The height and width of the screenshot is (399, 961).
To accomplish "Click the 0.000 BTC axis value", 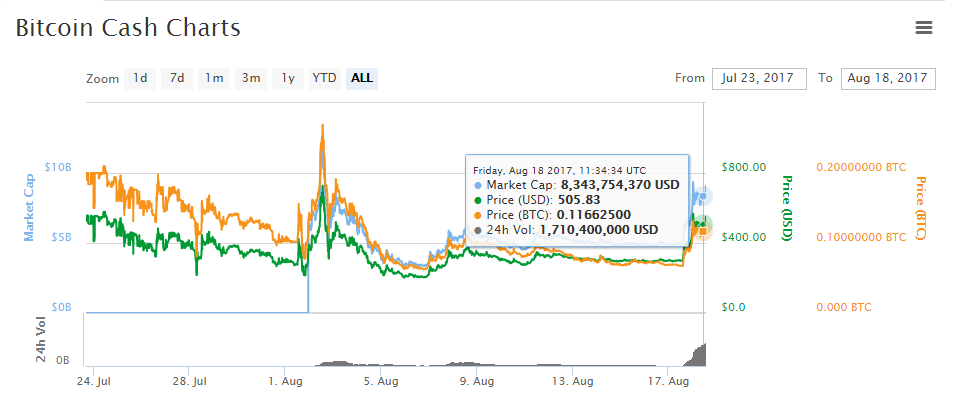I will pos(844,307).
